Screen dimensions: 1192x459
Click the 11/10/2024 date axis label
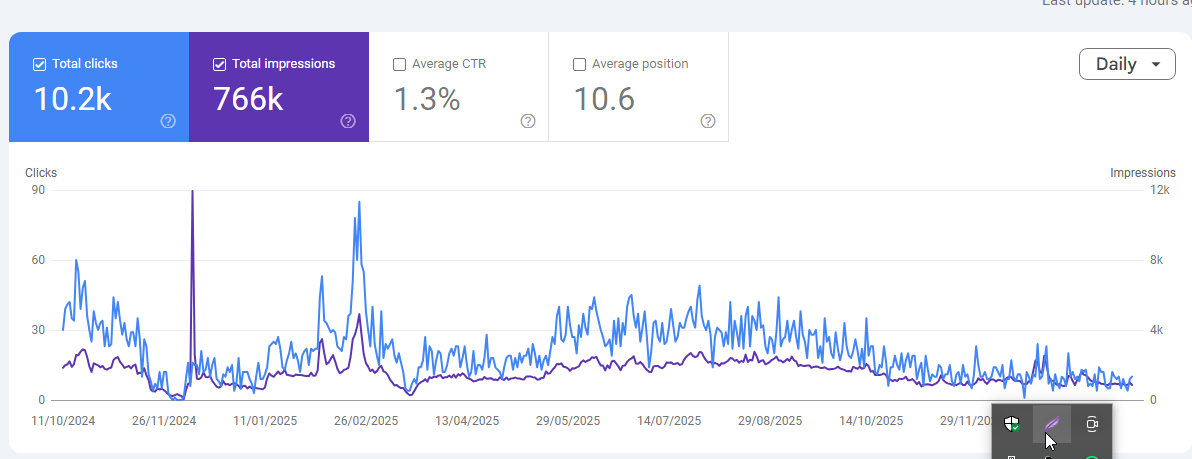coord(63,420)
